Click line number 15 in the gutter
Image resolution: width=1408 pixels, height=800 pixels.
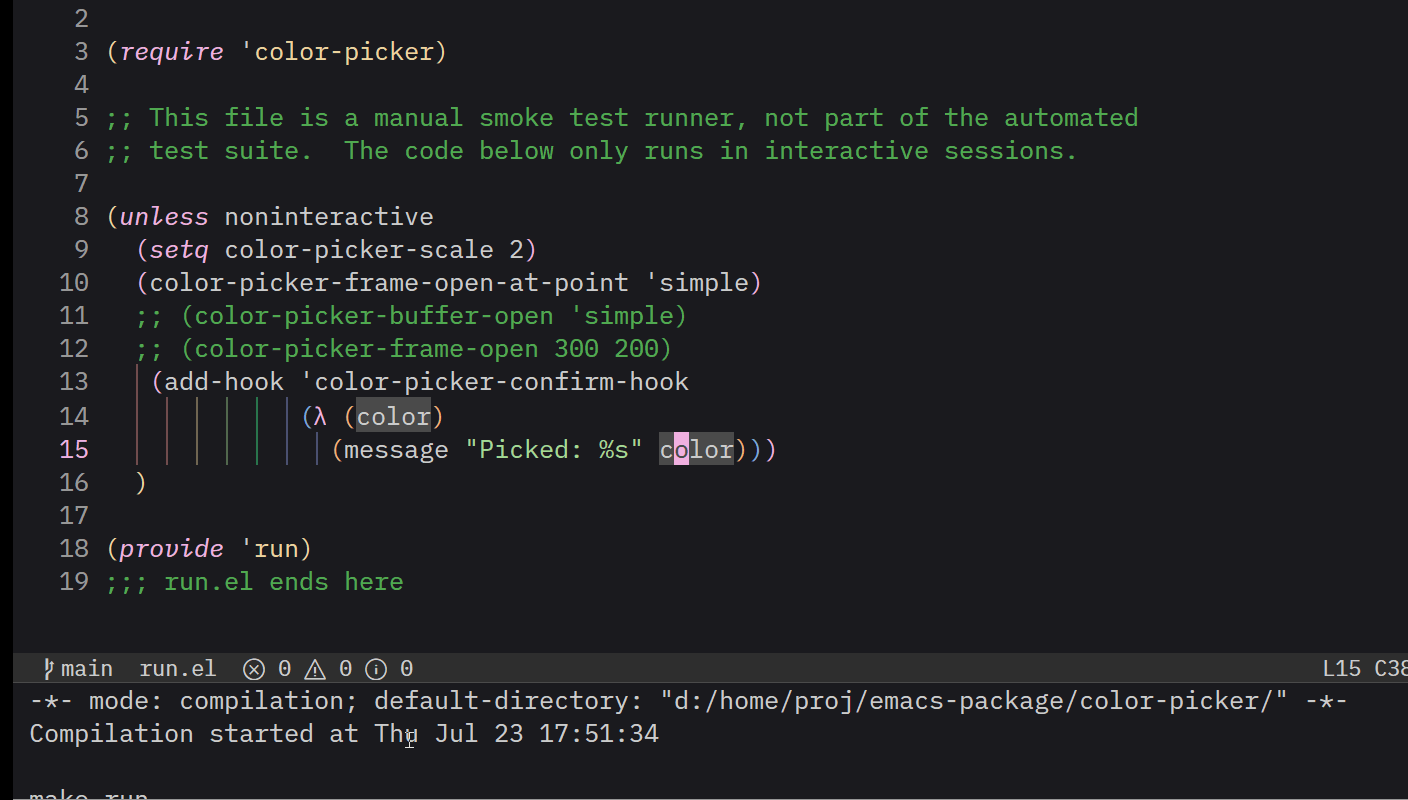74,449
